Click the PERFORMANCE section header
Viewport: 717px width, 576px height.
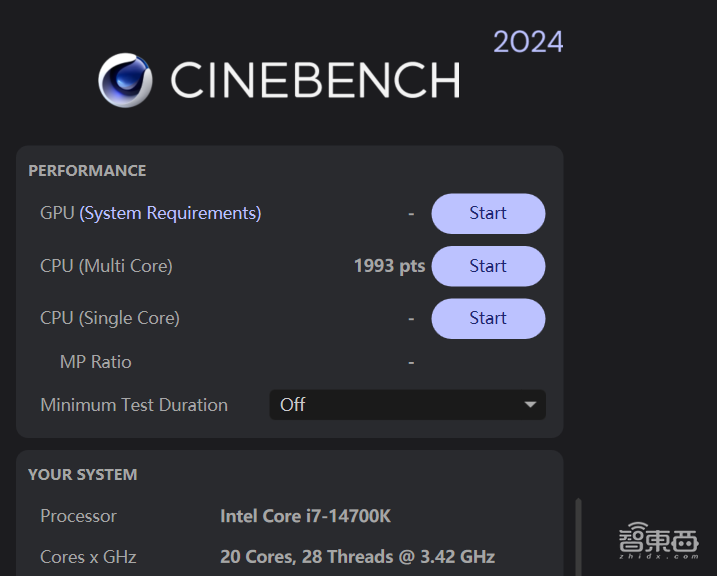pyautogui.click(x=87, y=171)
